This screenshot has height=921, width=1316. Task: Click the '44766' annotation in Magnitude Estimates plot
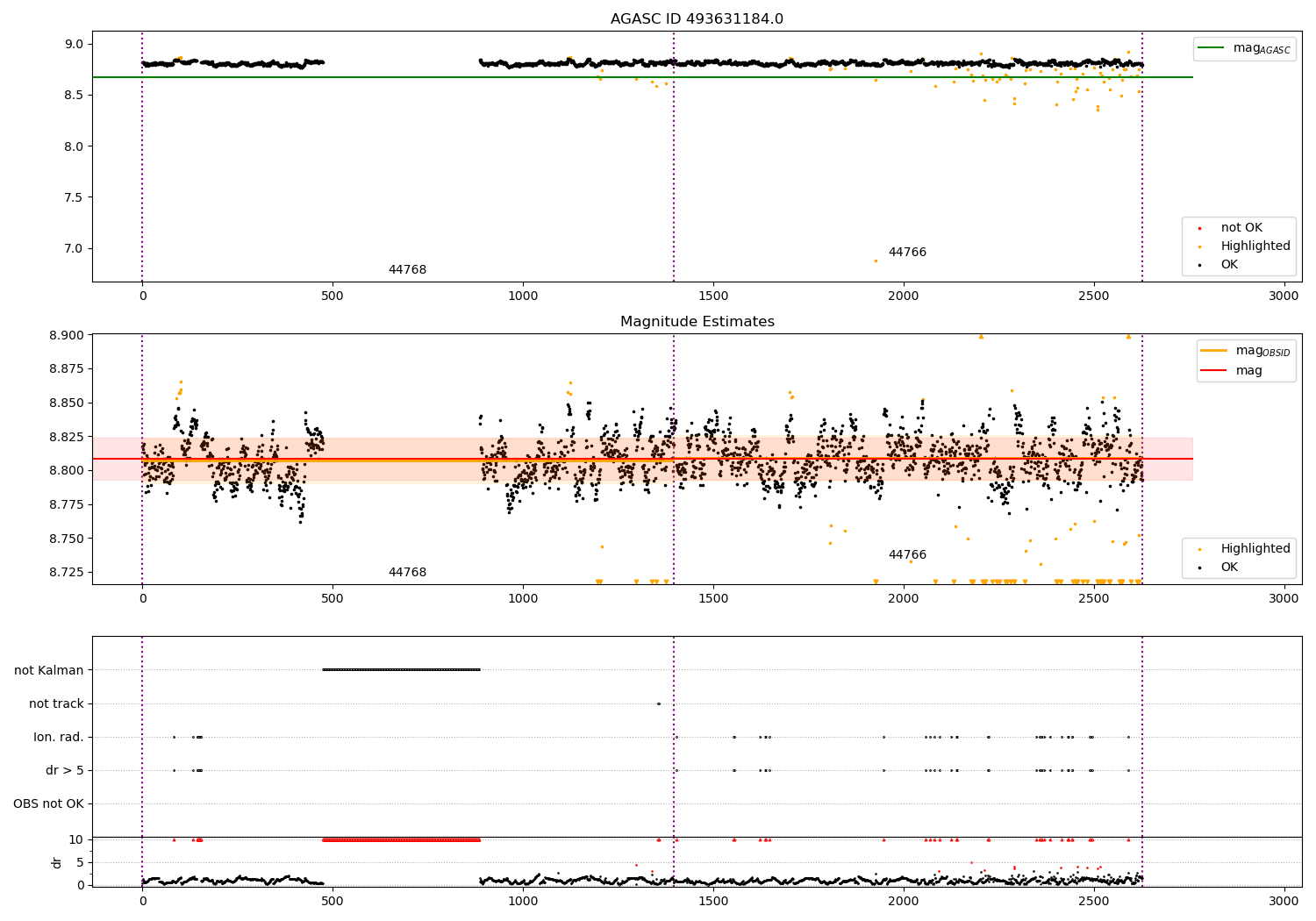(907, 555)
